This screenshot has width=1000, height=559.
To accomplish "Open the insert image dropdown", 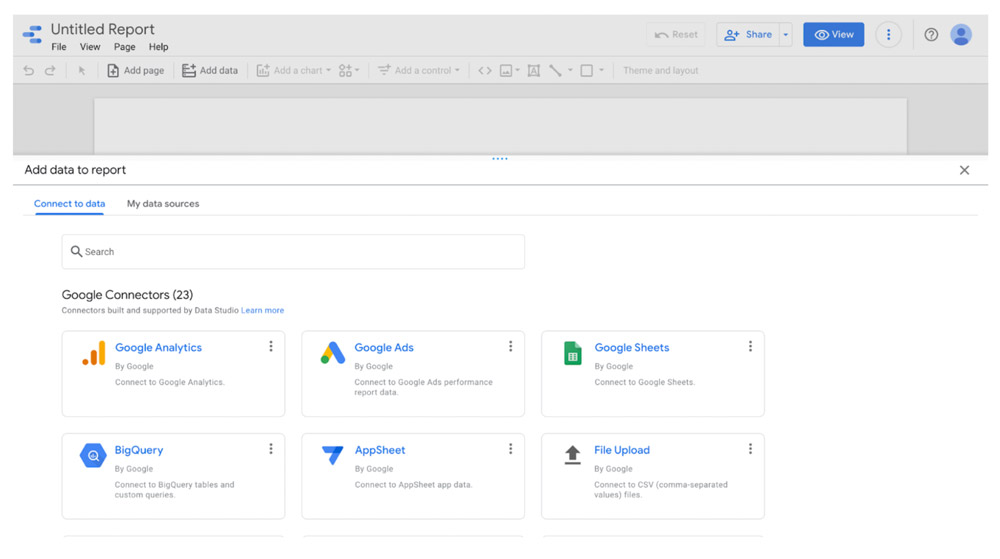I will tap(510, 71).
